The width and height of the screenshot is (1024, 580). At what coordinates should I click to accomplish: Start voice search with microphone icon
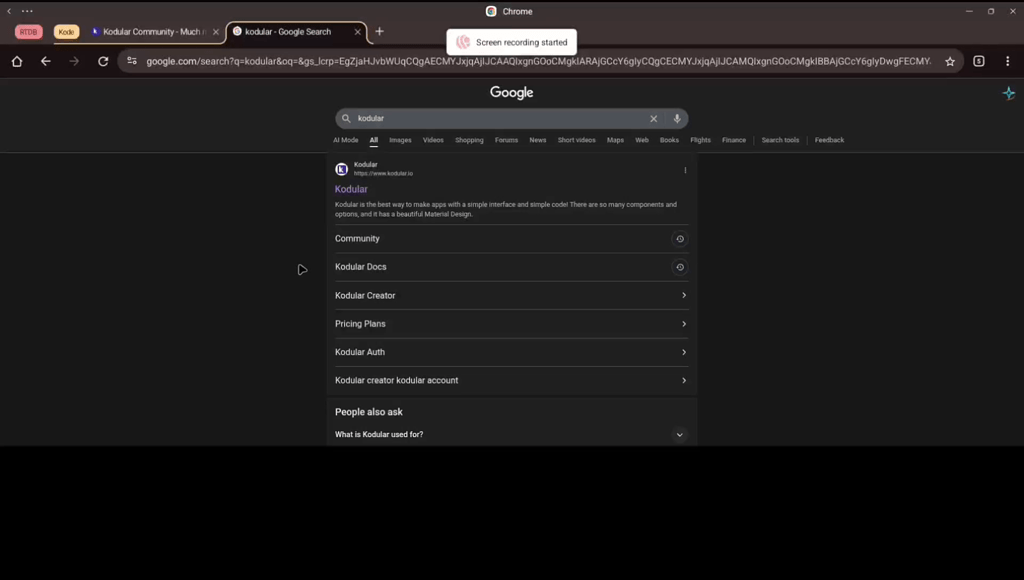(677, 118)
